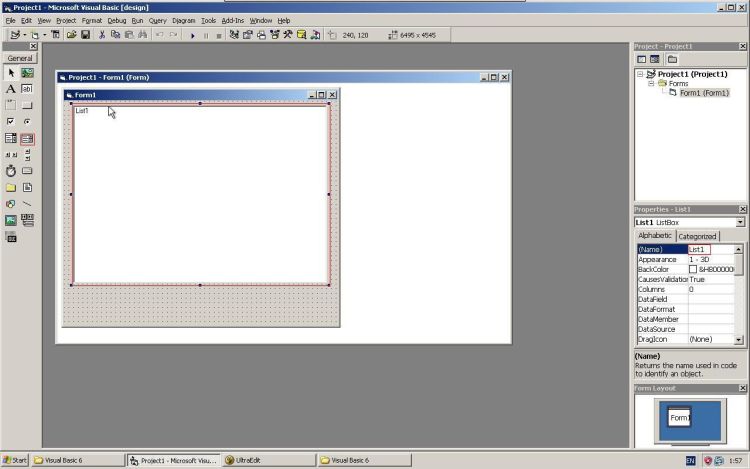Open the File menu

[x=10, y=21]
